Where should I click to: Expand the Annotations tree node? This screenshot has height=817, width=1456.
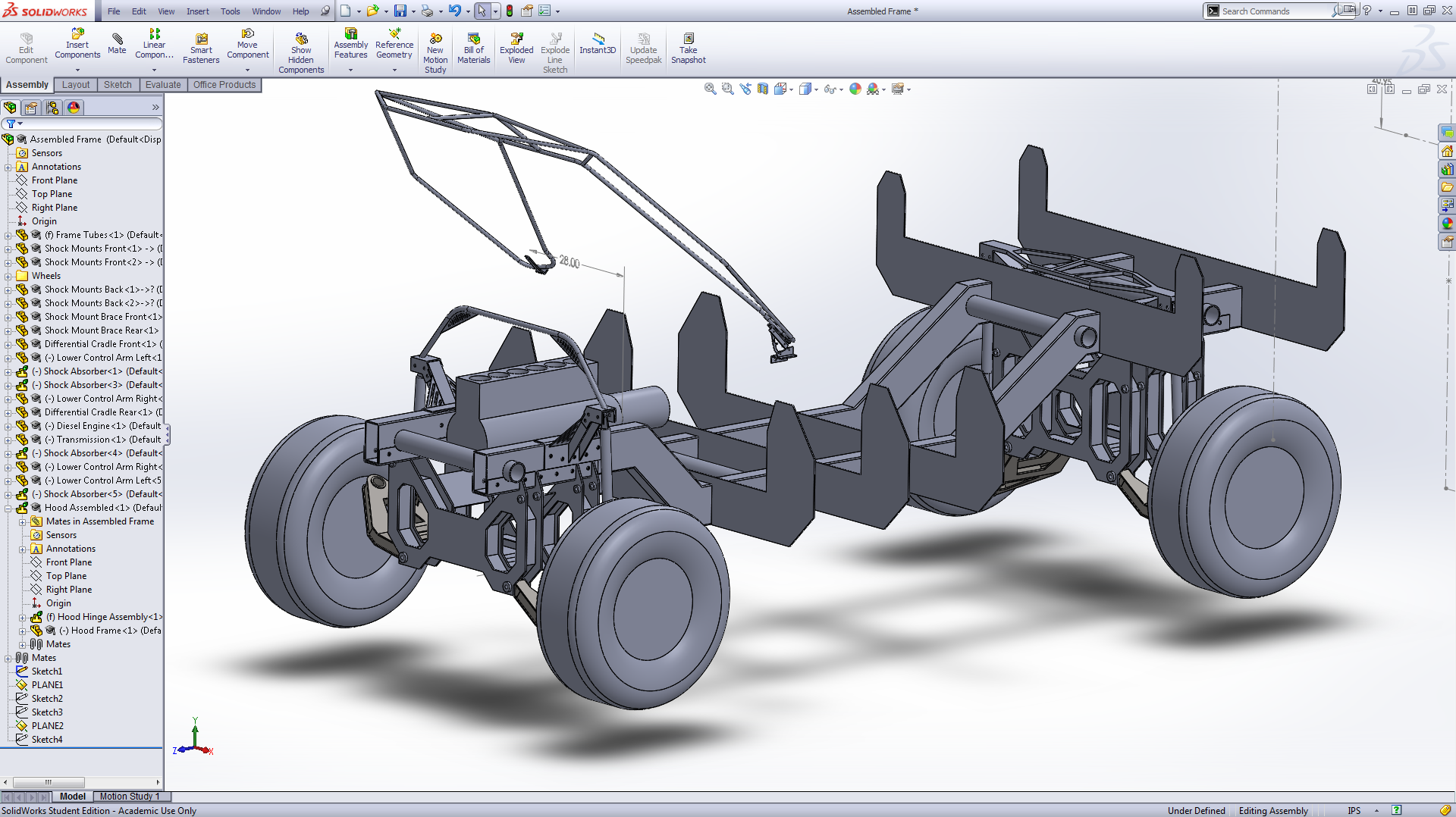click(8, 167)
